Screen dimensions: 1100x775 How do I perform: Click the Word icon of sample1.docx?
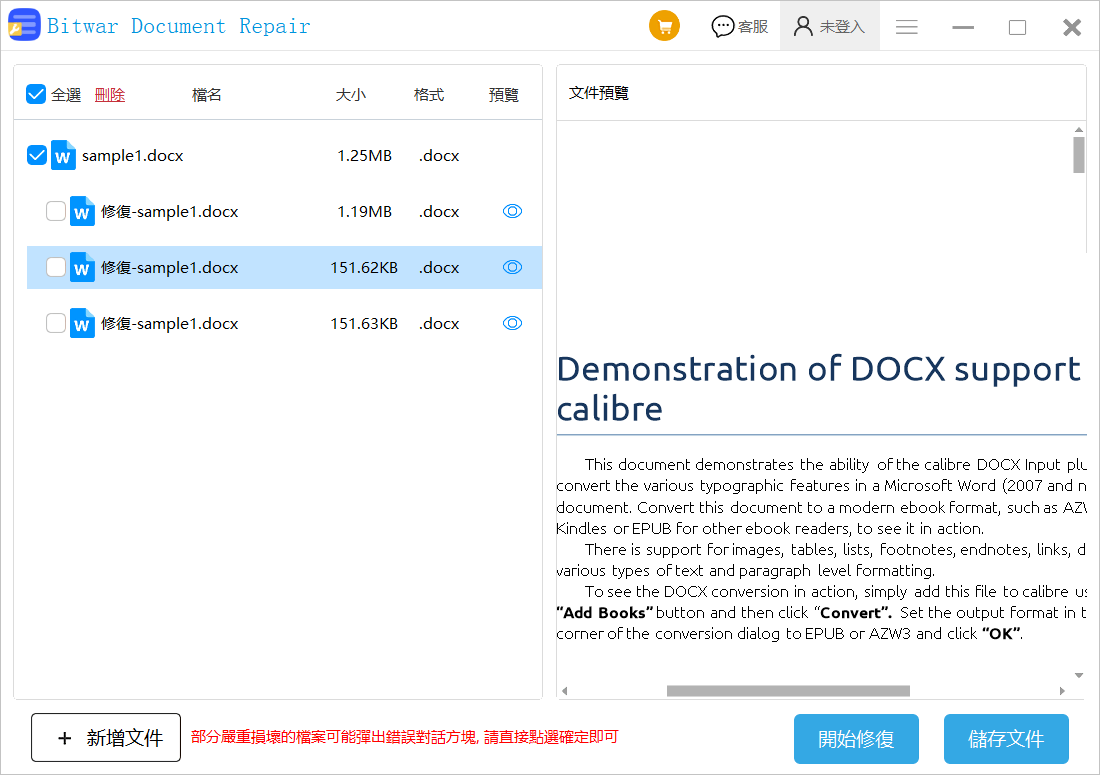[63, 155]
